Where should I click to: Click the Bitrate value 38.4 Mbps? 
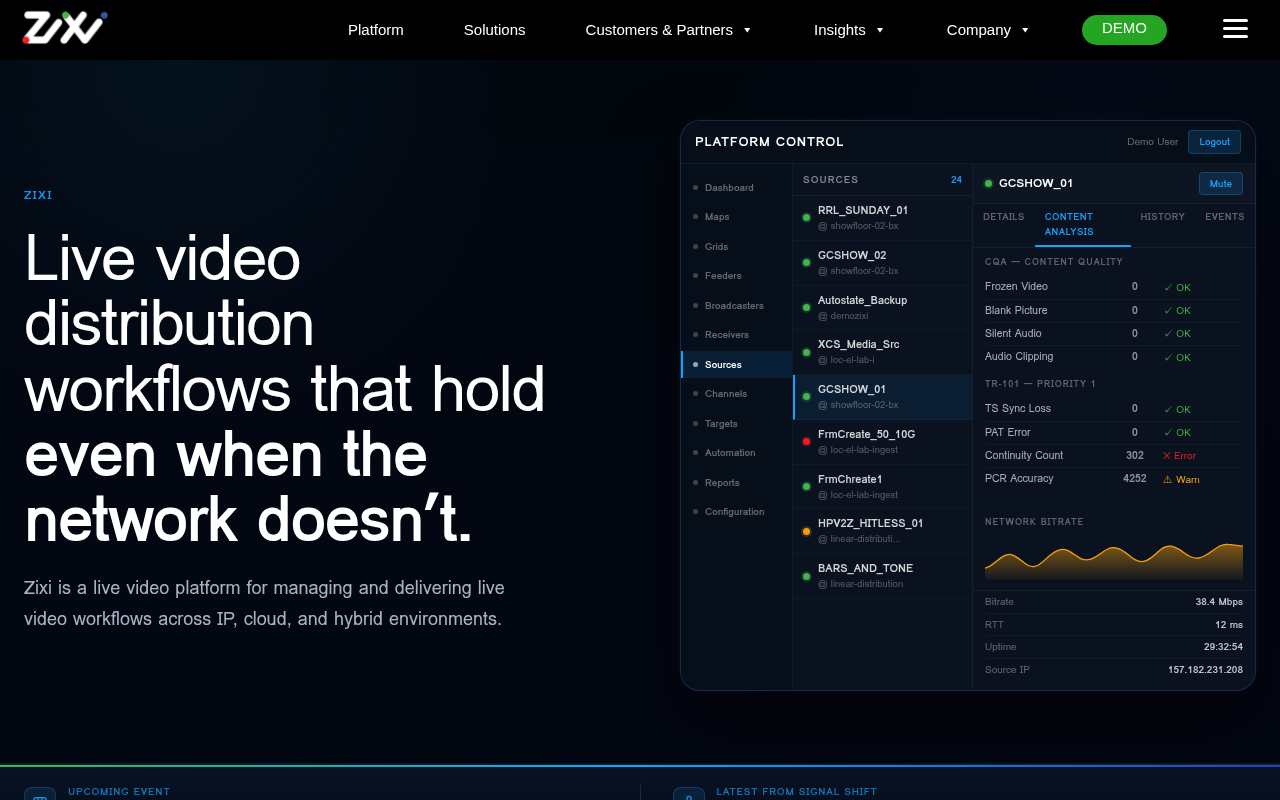coord(1219,602)
